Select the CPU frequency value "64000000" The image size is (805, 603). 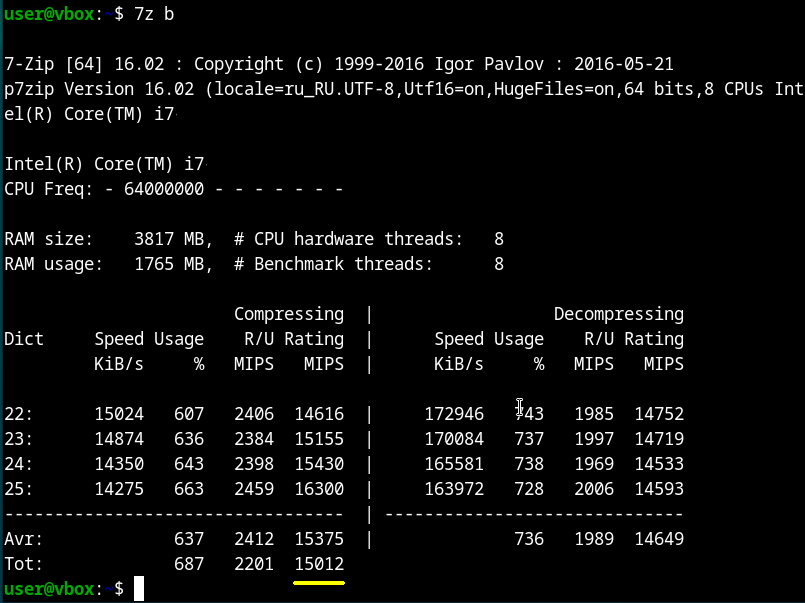pos(164,189)
